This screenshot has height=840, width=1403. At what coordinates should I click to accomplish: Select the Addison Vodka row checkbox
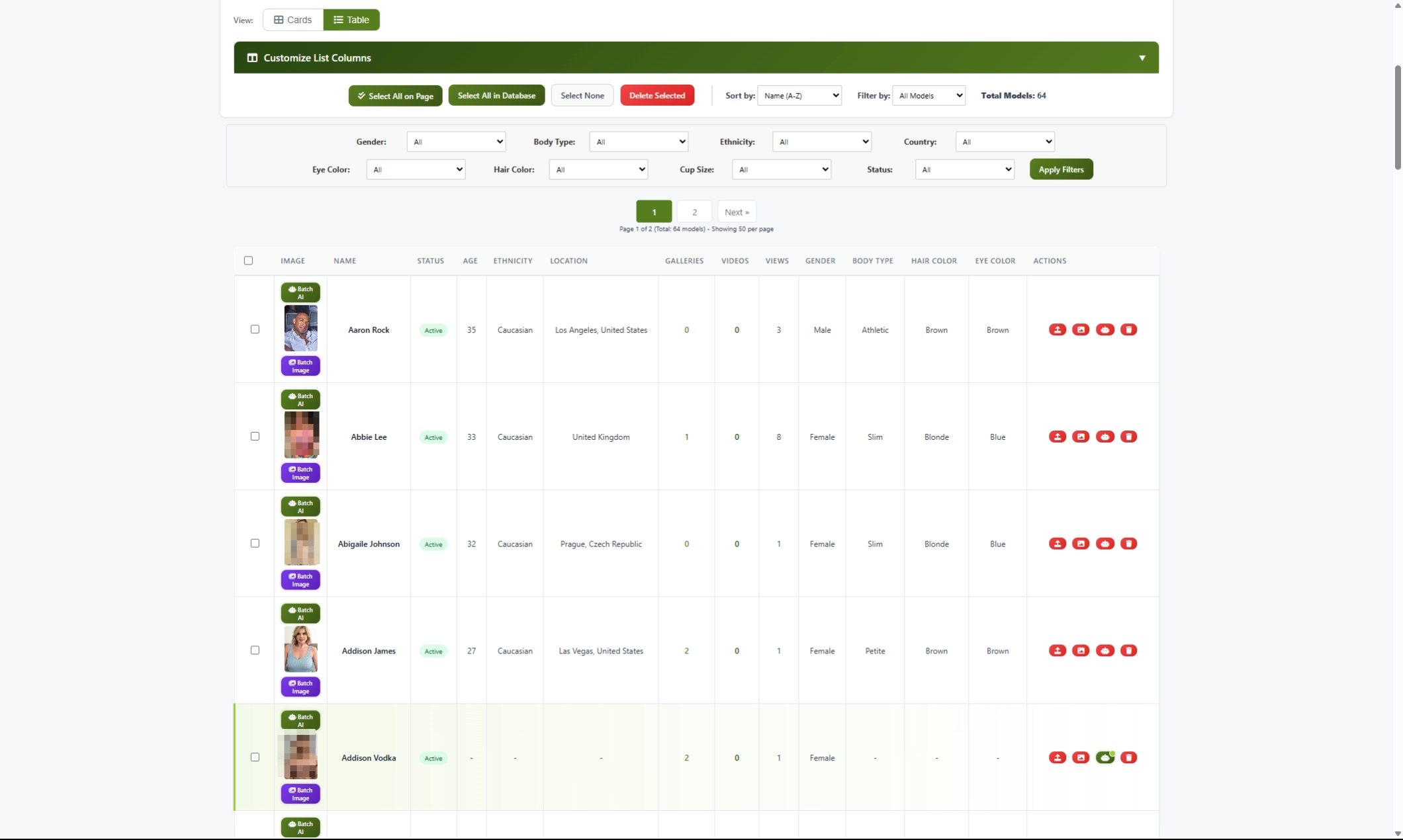click(x=255, y=757)
